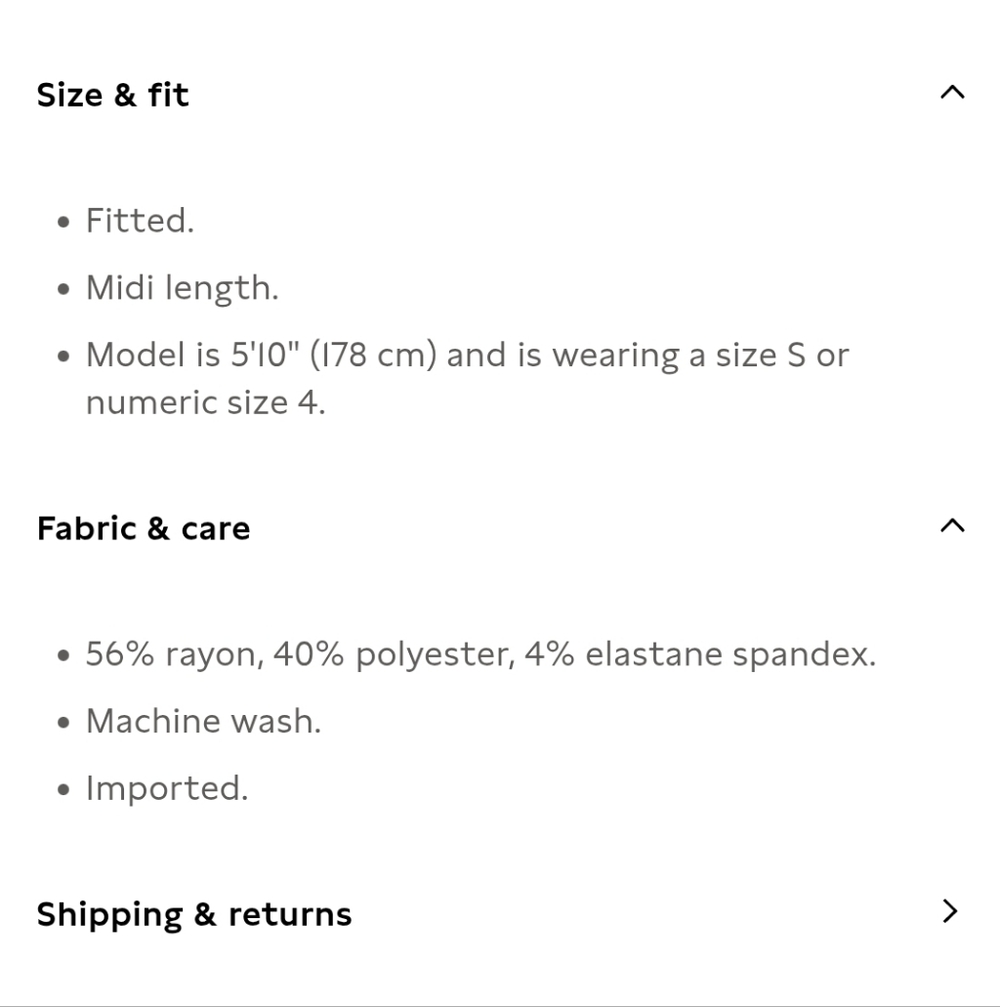Screen dimensions: 1000x1007
Task: Select the Midi length. list item
Action: click(182, 288)
